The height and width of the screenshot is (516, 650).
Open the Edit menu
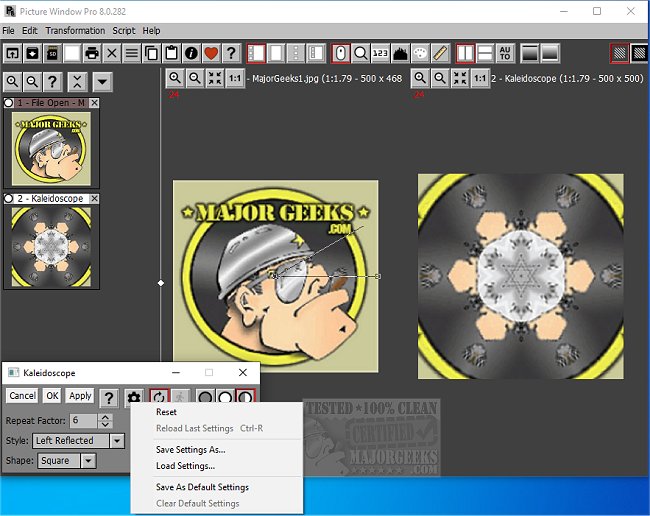pyautogui.click(x=30, y=31)
